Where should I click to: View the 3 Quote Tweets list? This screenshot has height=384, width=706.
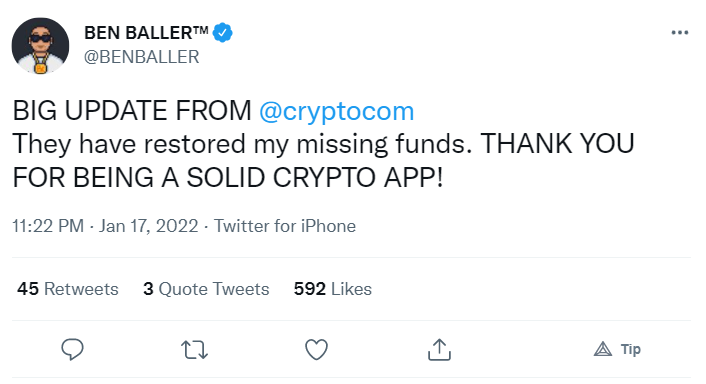pos(206,289)
